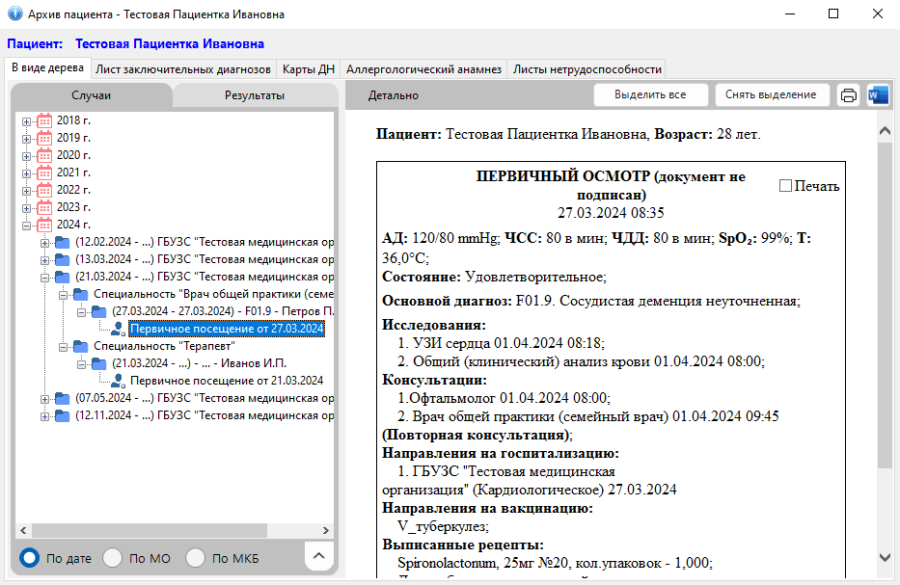The width and height of the screenshot is (900, 585).
Task: Collapse the "Врач общей практики" specialty node
Action: point(63,295)
